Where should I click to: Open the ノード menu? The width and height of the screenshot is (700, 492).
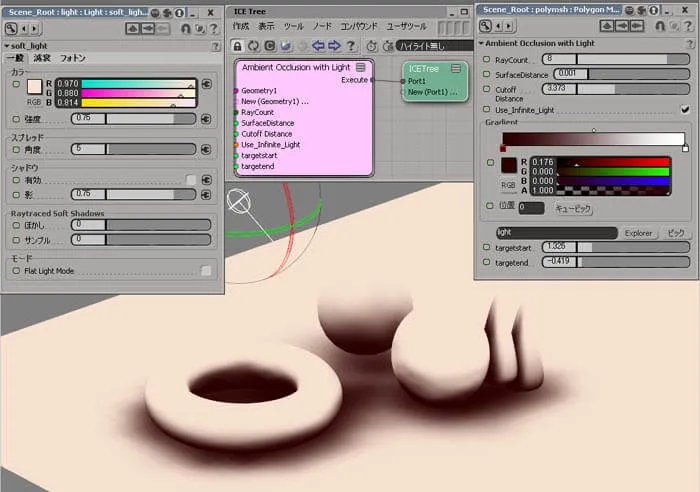(x=322, y=26)
